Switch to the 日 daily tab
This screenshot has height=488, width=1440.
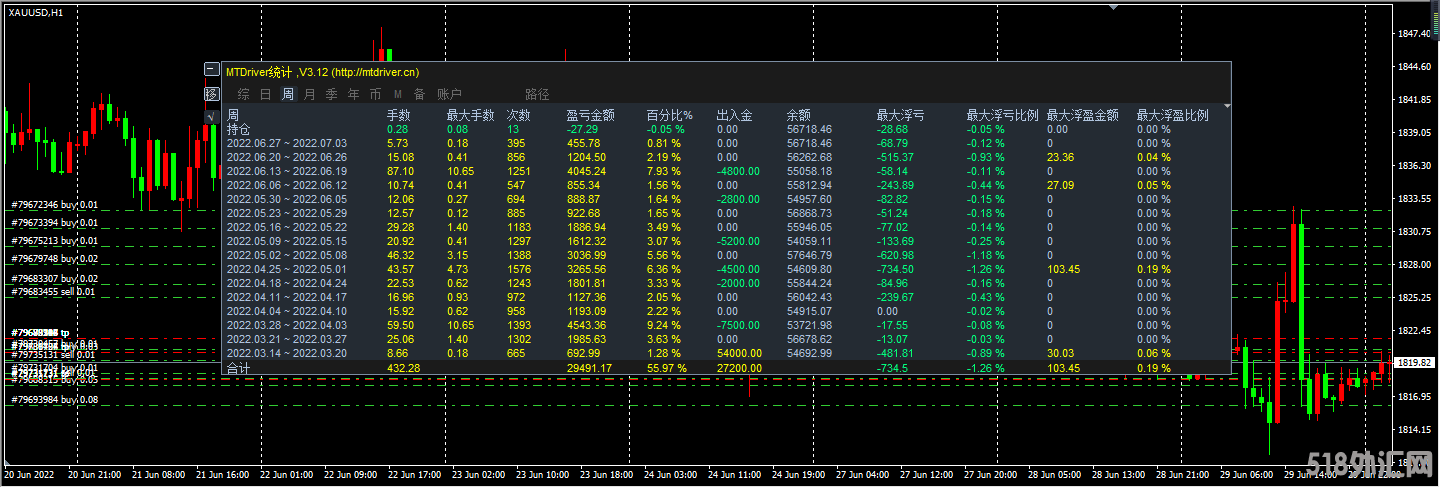266,94
